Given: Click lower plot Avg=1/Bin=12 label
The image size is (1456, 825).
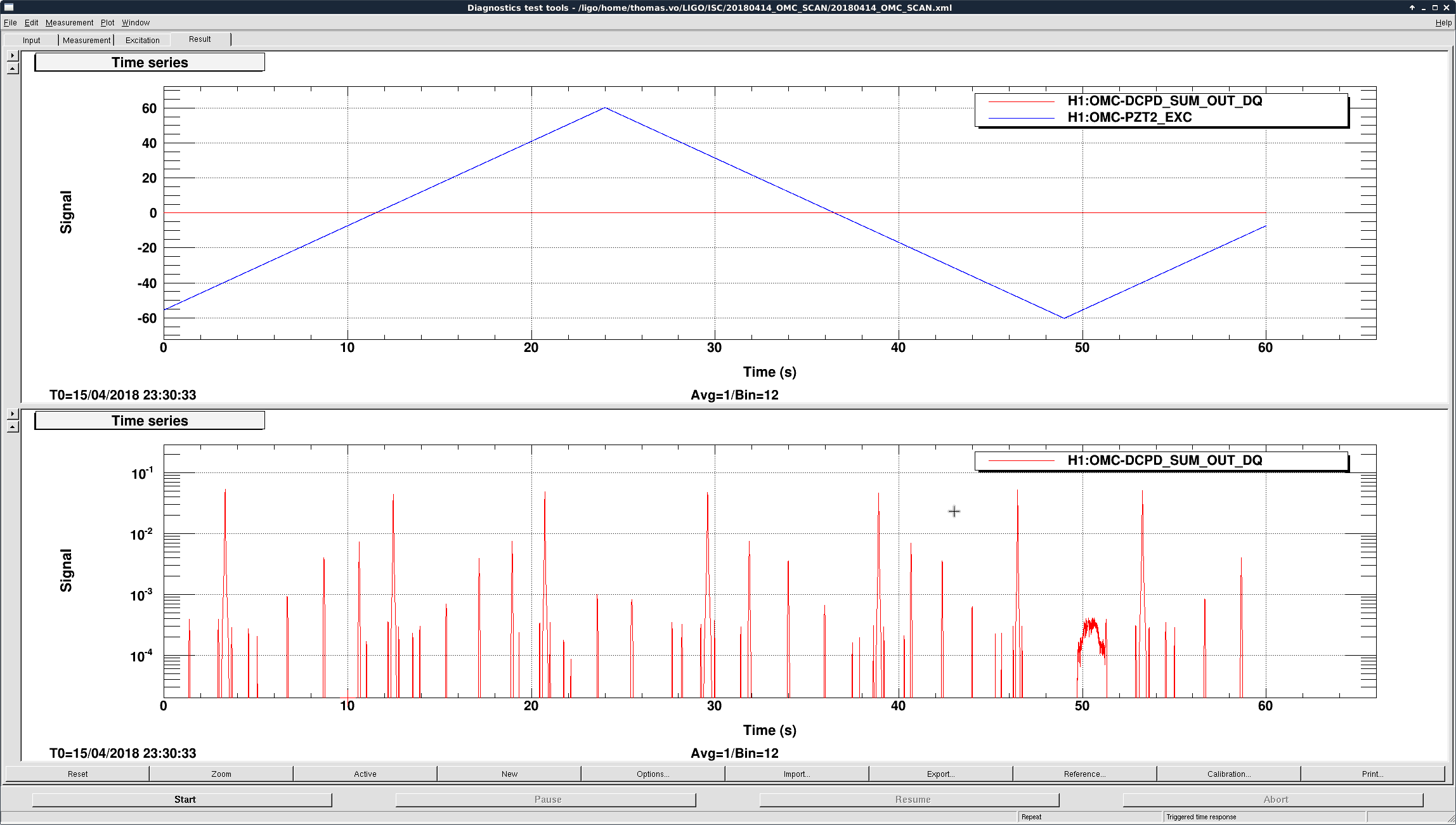Looking at the screenshot, I should tap(734, 753).
